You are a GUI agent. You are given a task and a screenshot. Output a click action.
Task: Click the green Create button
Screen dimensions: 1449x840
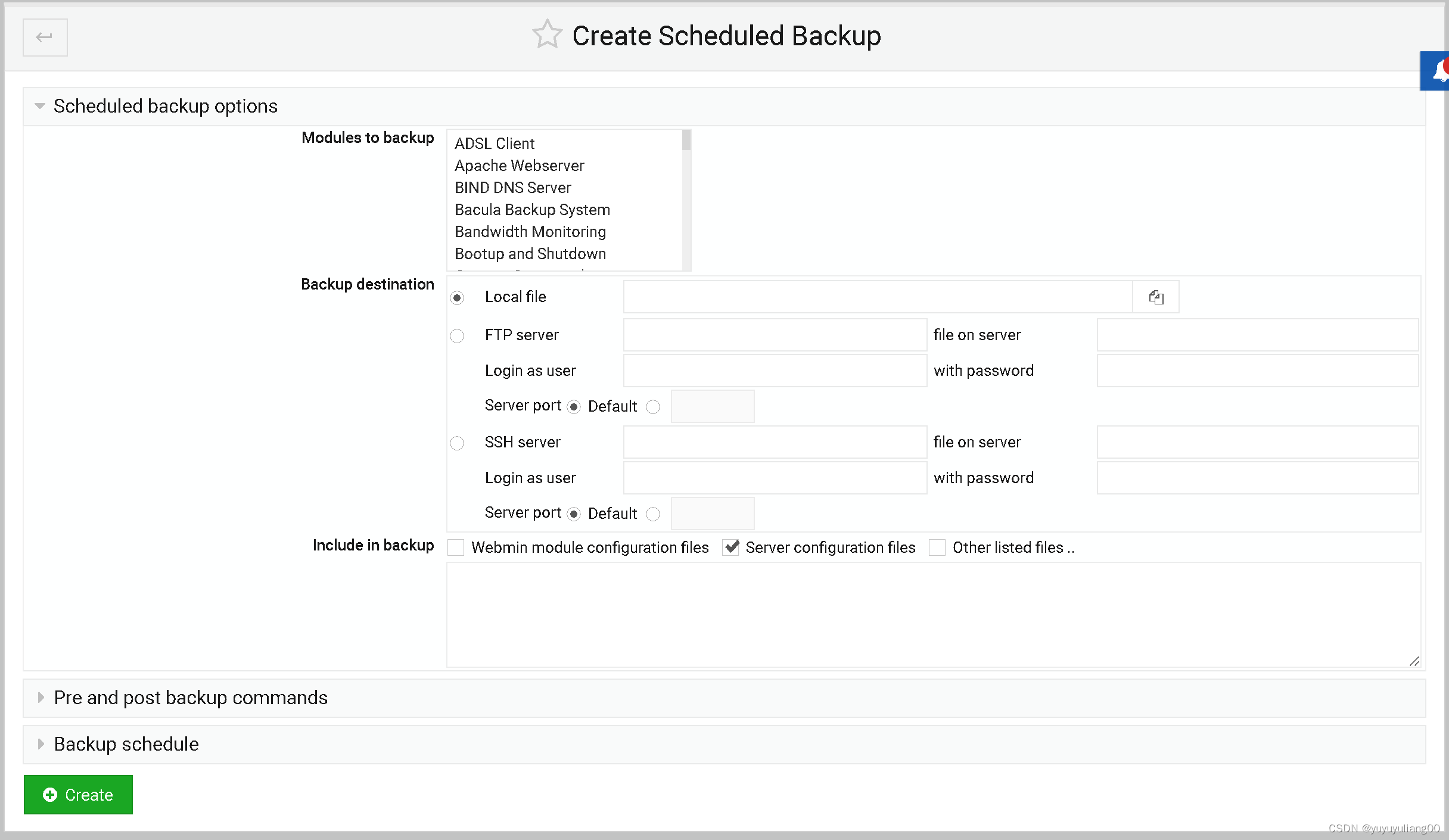78,795
